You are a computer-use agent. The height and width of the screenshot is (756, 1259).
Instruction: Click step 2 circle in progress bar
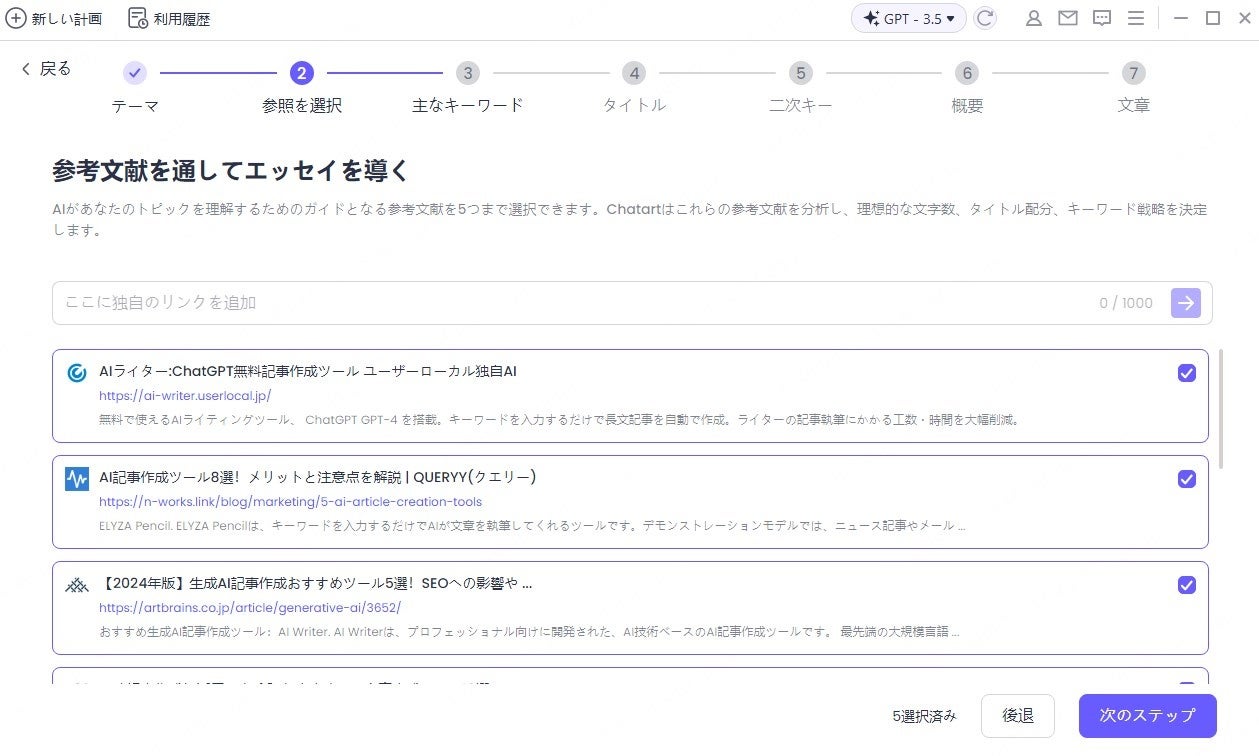(x=301, y=73)
